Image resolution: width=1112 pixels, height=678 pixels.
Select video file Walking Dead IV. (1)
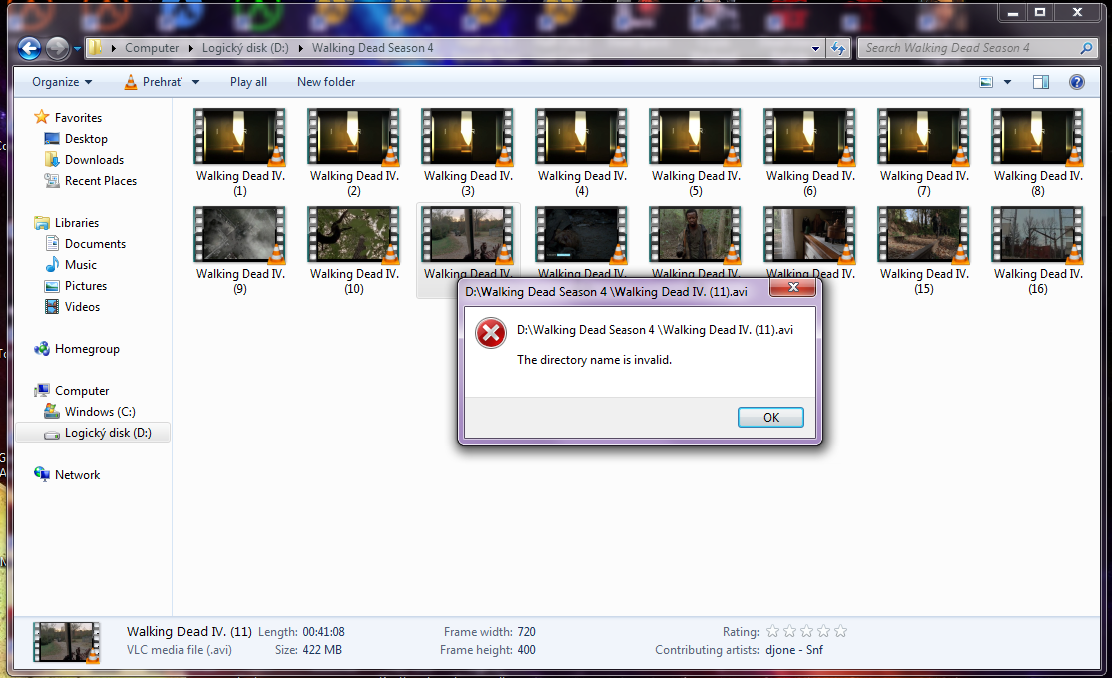pyautogui.click(x=240, y=152)
